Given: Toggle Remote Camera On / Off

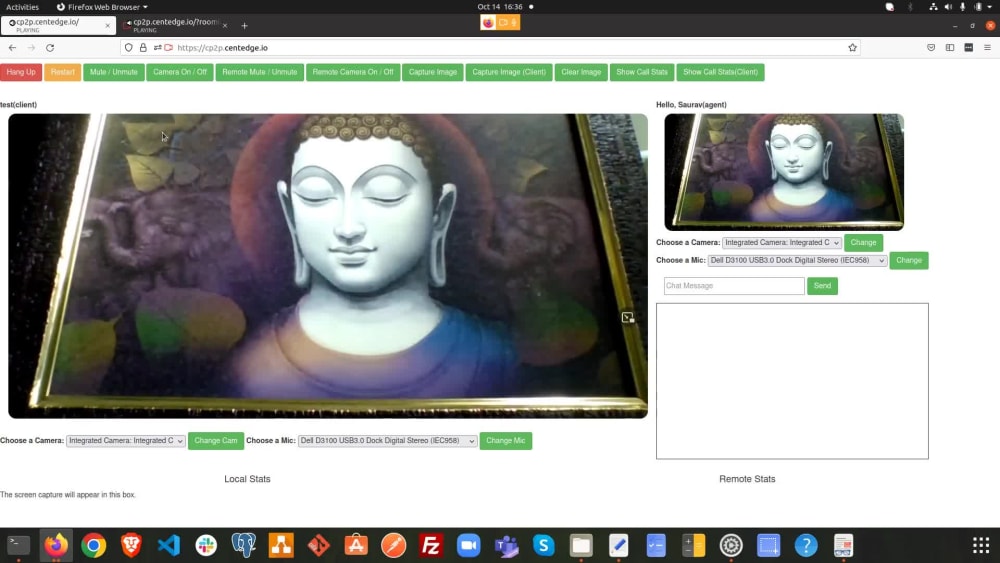Looking at the screenshot, I should tap(353, 72).
